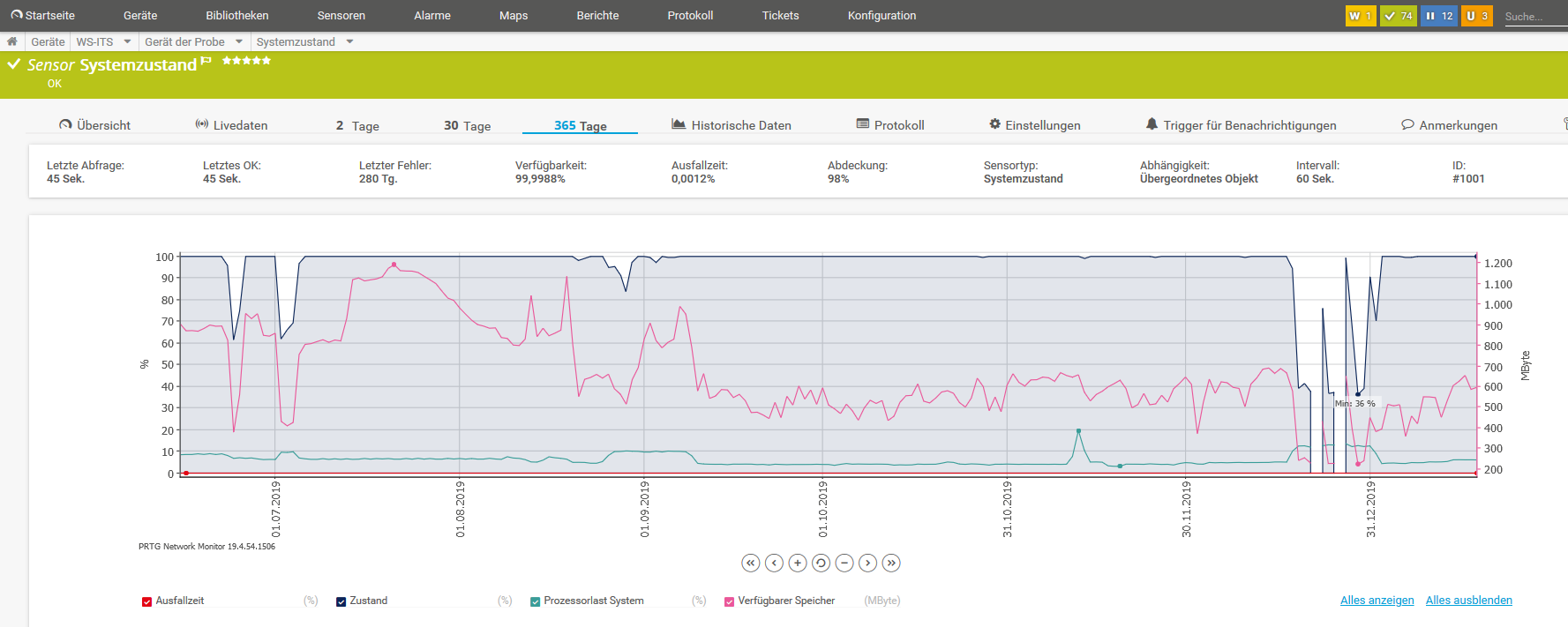The height and width of the screenshot is (627, 1568).
Task: Open the orange unusual sensors 3 badge
Action: (x=1477, y=16)
